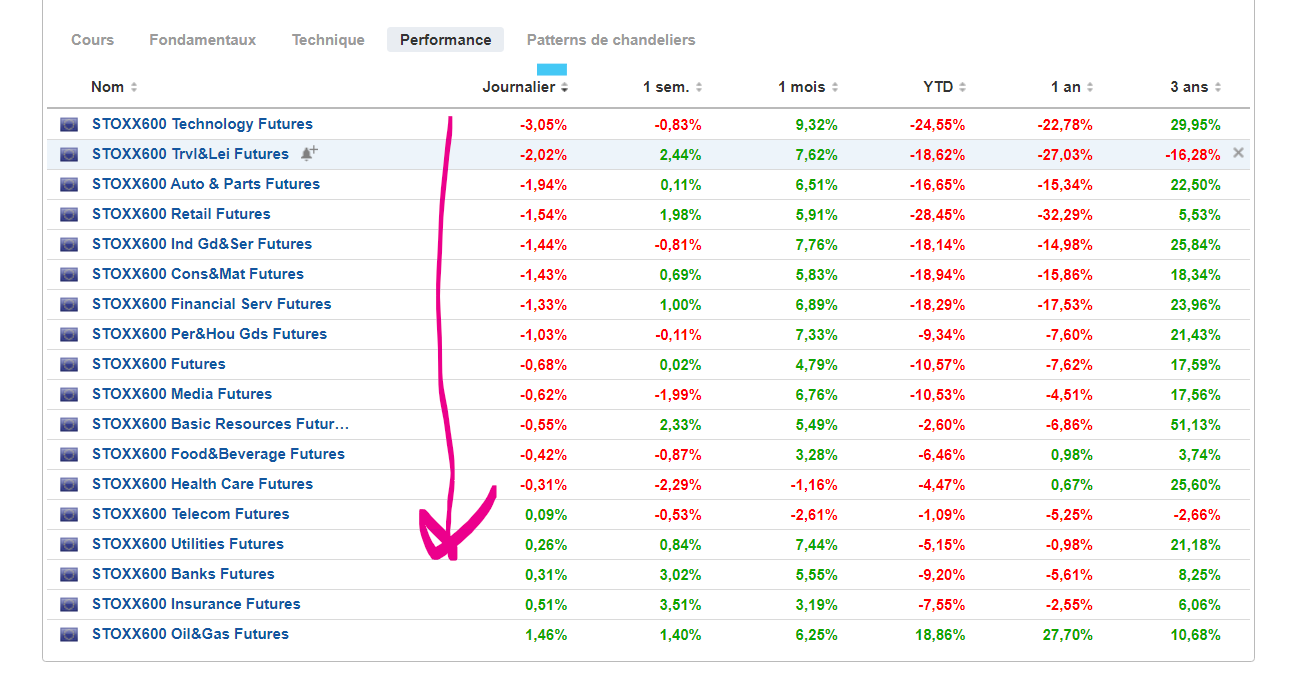Click the flag icon beside STOXX600 Oil&Gas Futures
The height and width of the screenshot is (687, 1315).
pos(69,635)
